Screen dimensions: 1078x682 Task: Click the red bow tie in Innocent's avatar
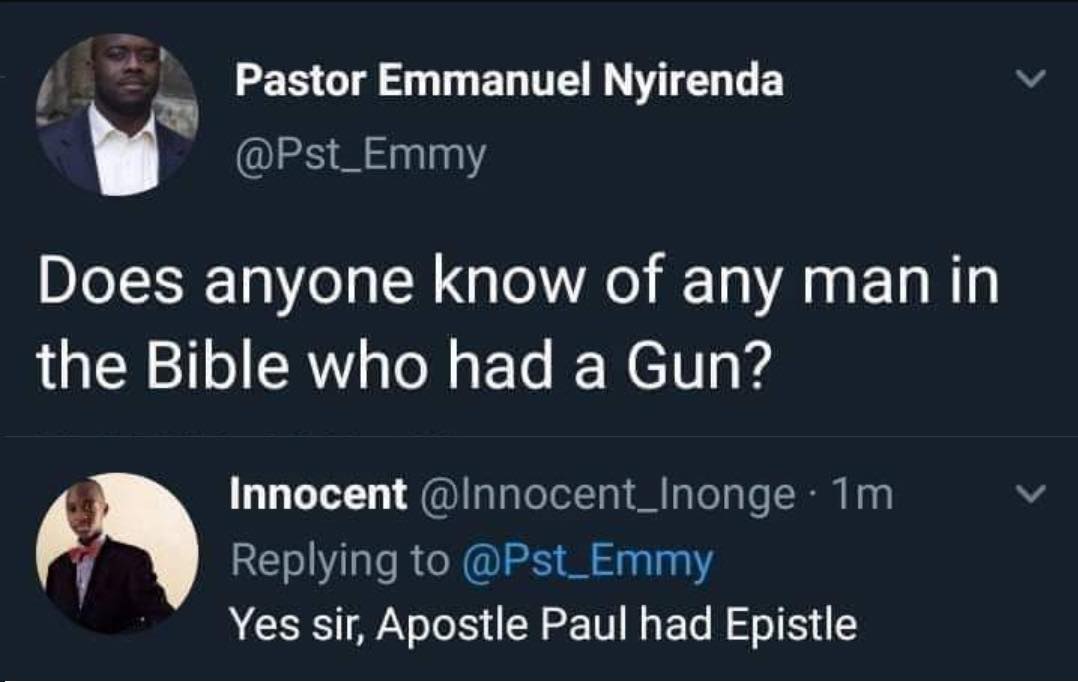(82, 553)
